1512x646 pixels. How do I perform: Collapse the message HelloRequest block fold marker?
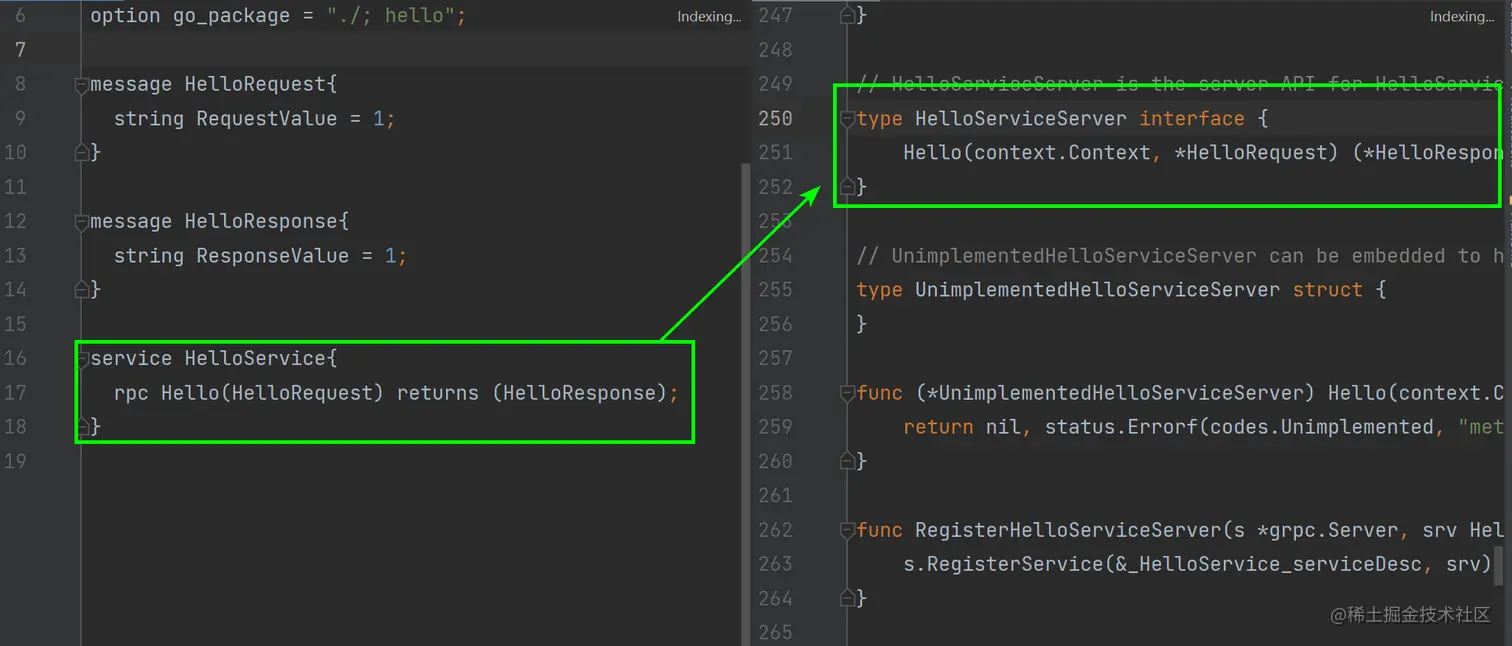(x=82, y=85)
